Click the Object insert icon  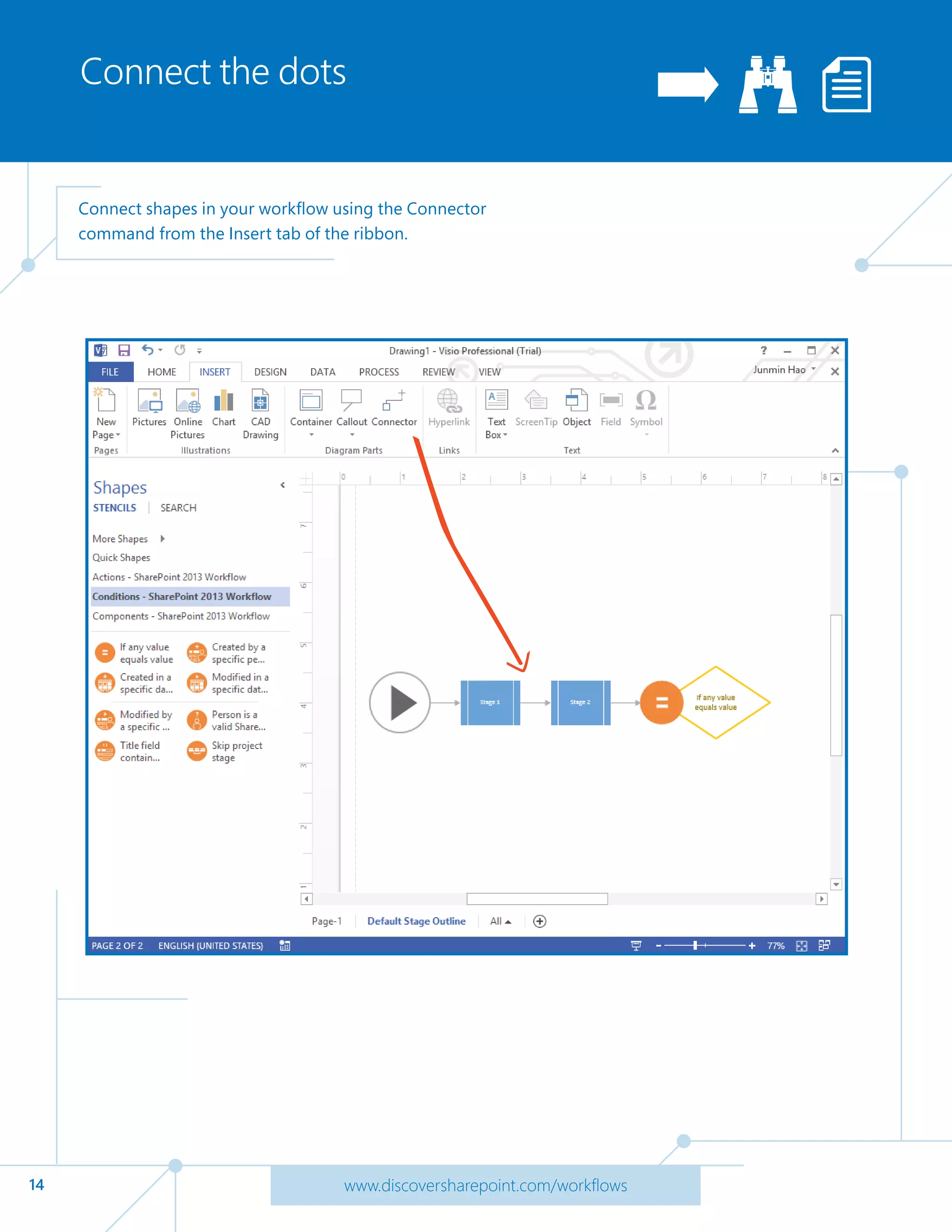pos(576,400)
